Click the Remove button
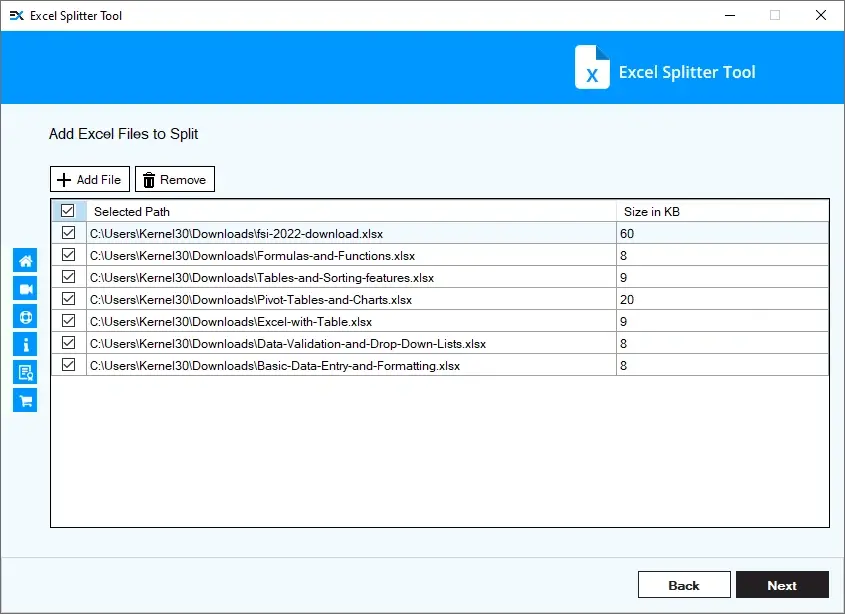The width and height of the screenshot is (845, 614). click(175, 179)
